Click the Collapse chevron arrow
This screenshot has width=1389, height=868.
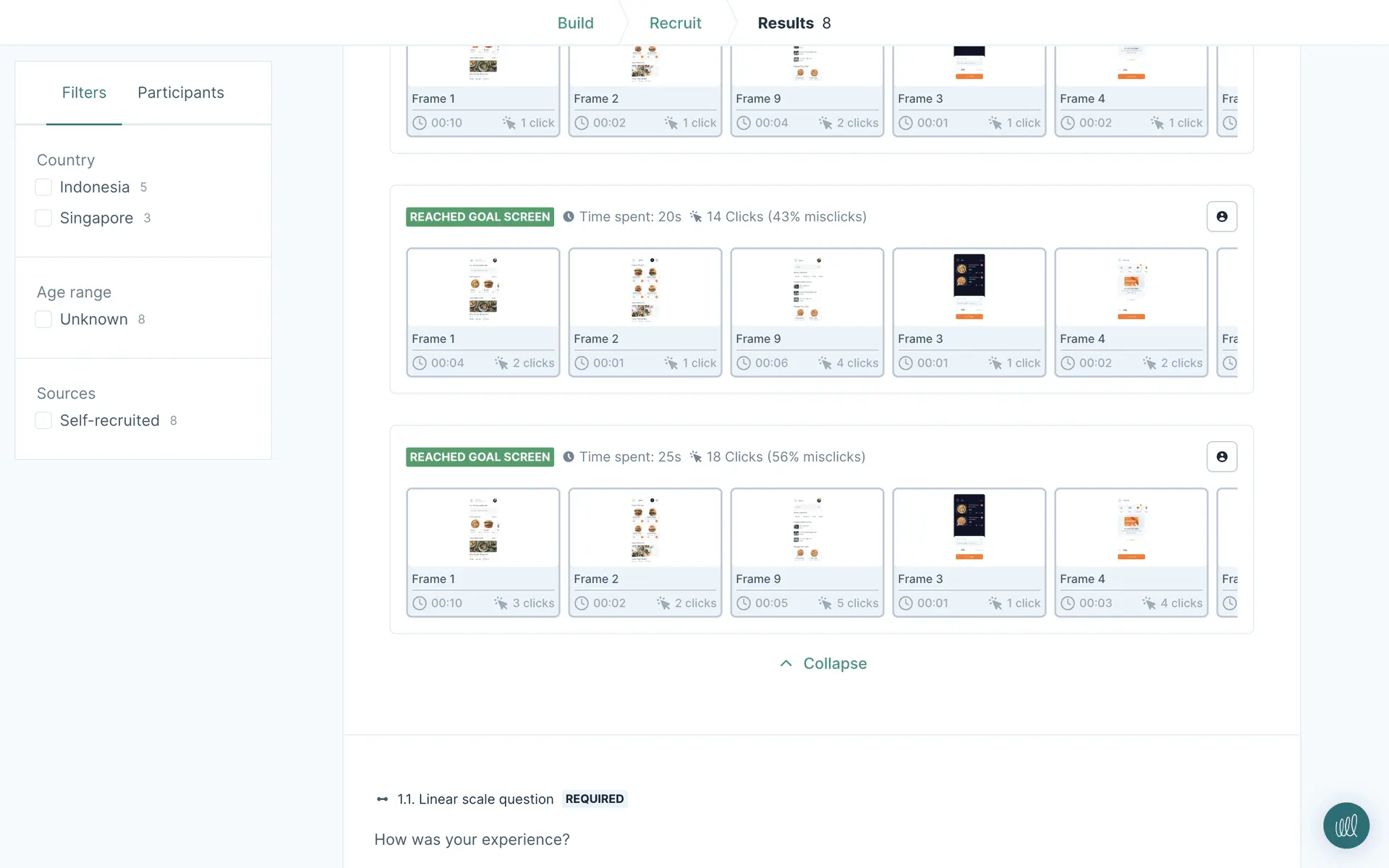coord(786,663)
